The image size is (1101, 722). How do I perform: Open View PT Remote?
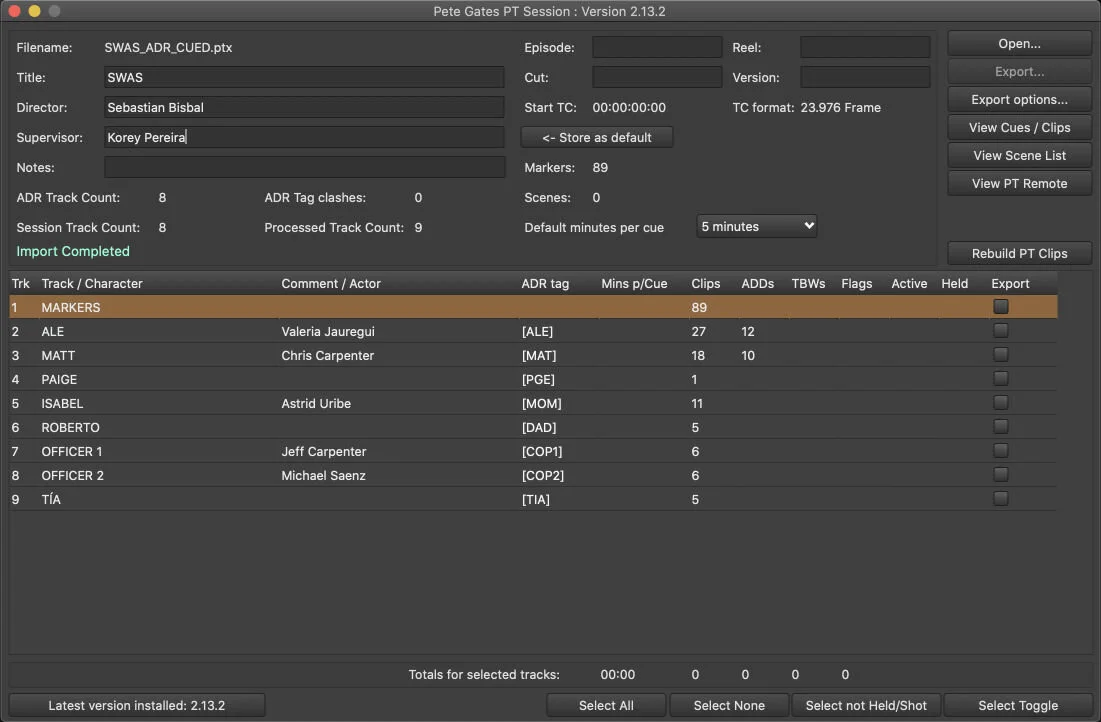[1019, 183]
